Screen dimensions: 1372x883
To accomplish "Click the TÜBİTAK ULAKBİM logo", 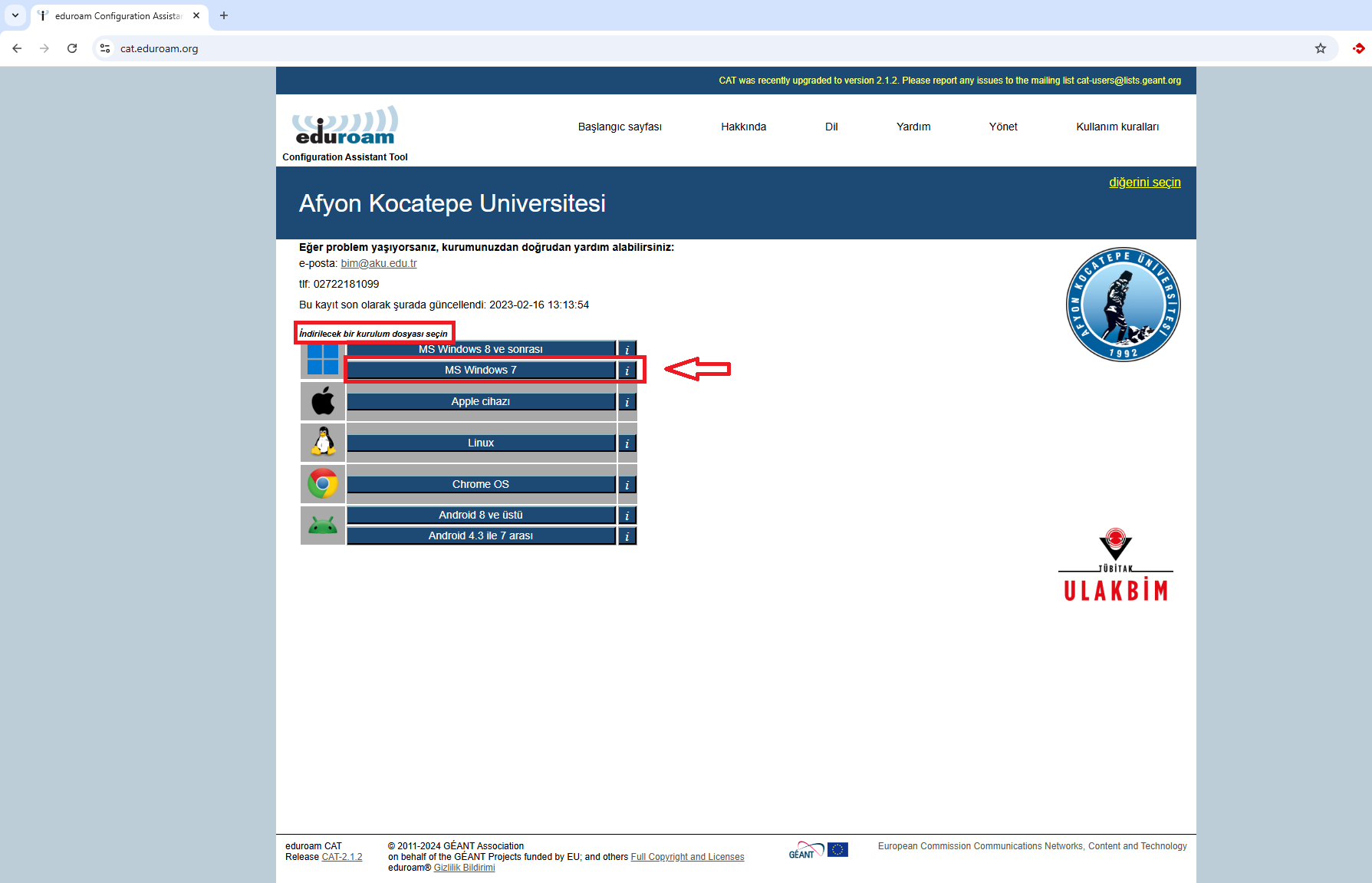I will [x=1116, y=565].
